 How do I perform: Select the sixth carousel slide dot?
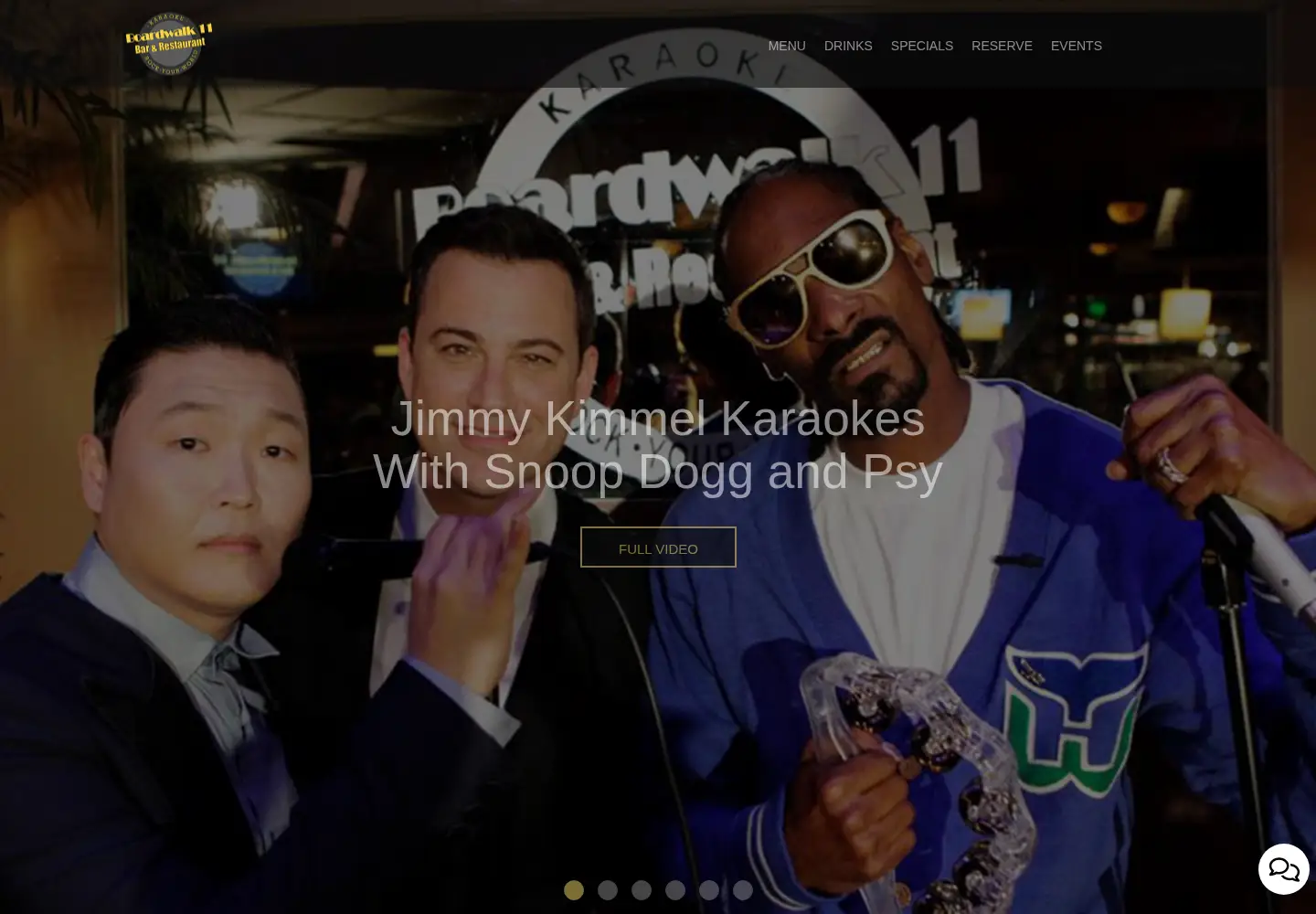pos(743,890)
